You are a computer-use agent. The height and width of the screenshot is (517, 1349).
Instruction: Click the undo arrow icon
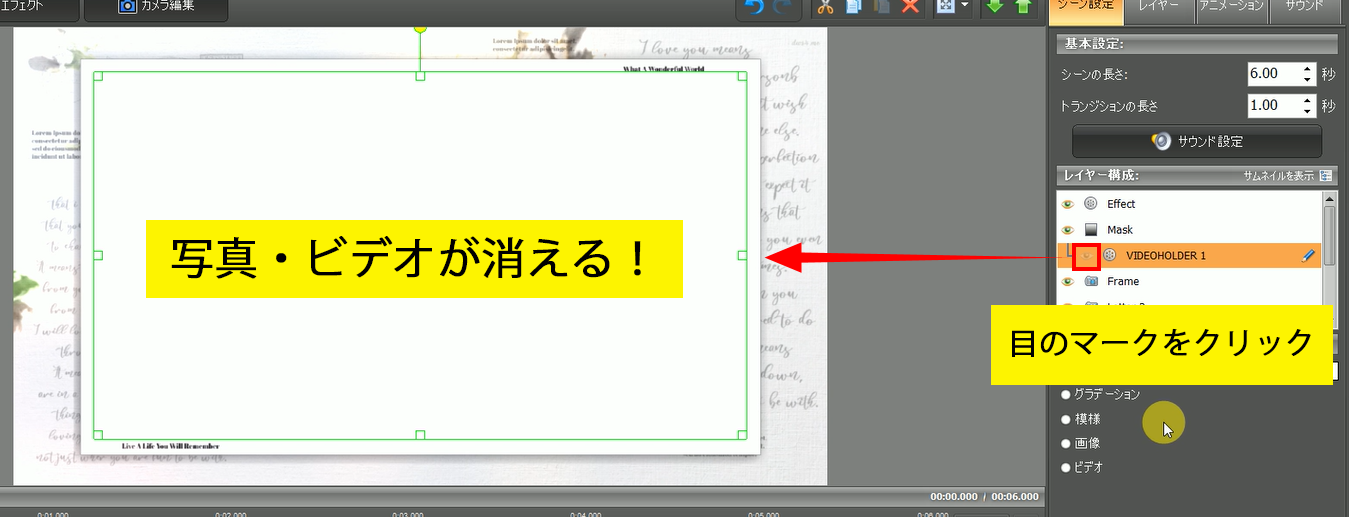coord(752,7)
